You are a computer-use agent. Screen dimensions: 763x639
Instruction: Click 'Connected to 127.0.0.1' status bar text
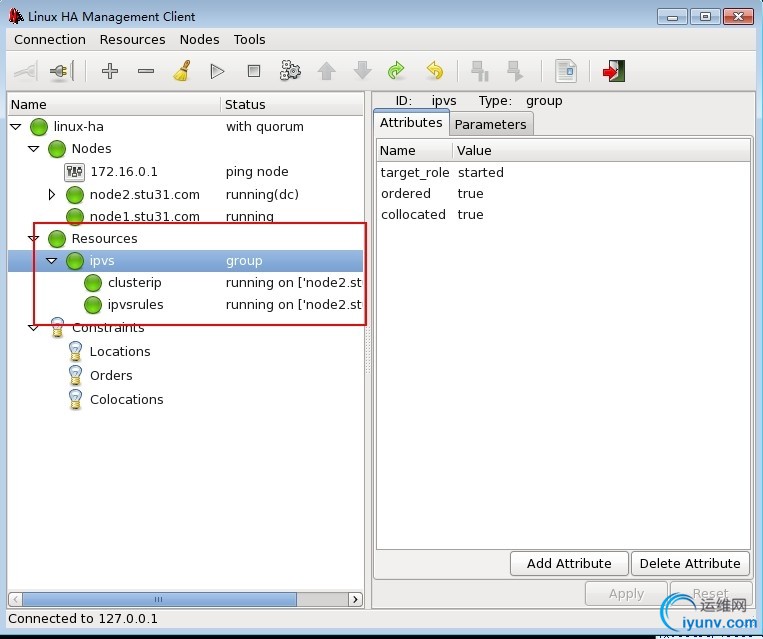coord(83,619)
